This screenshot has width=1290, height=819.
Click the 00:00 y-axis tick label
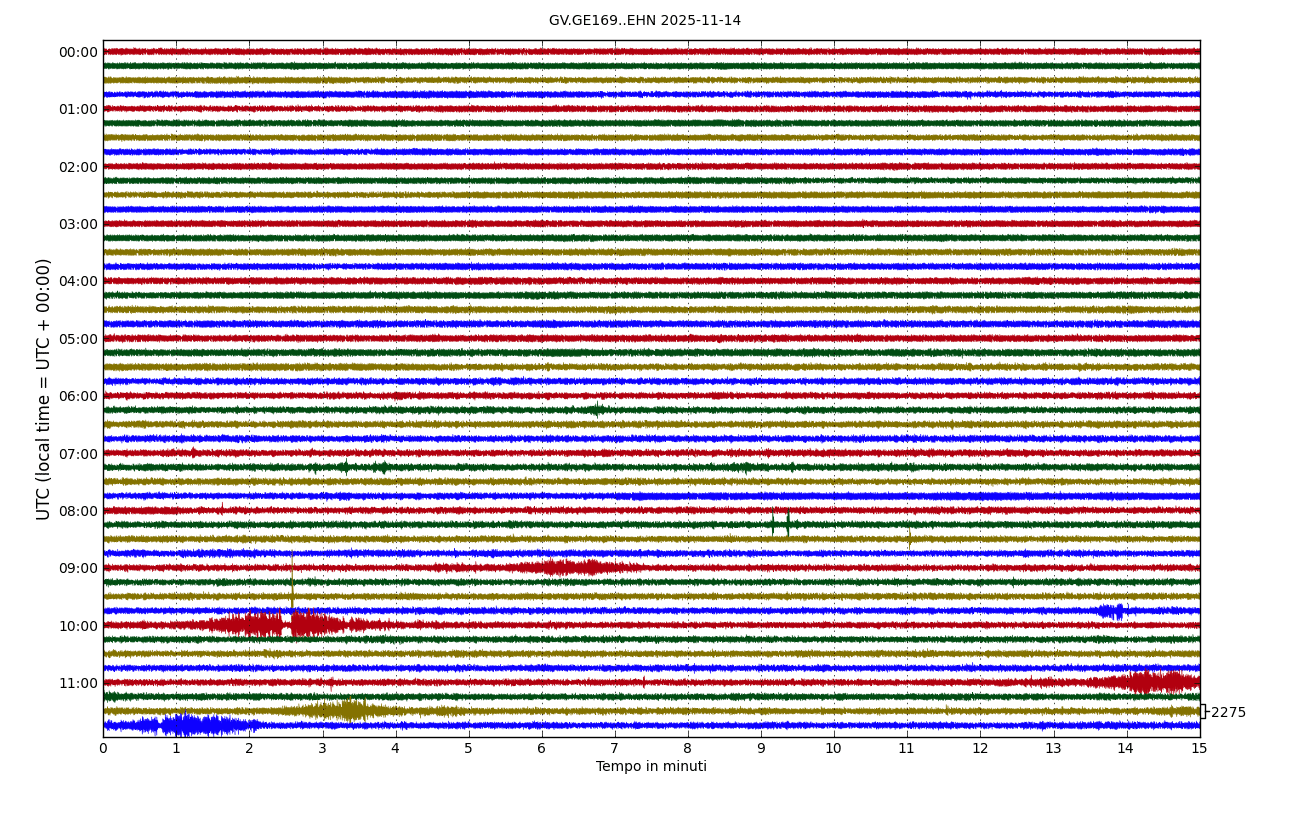coord(78,53)
